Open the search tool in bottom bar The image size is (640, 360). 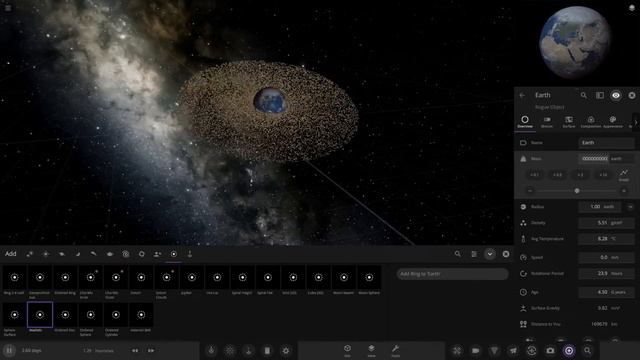click(587, 351)
